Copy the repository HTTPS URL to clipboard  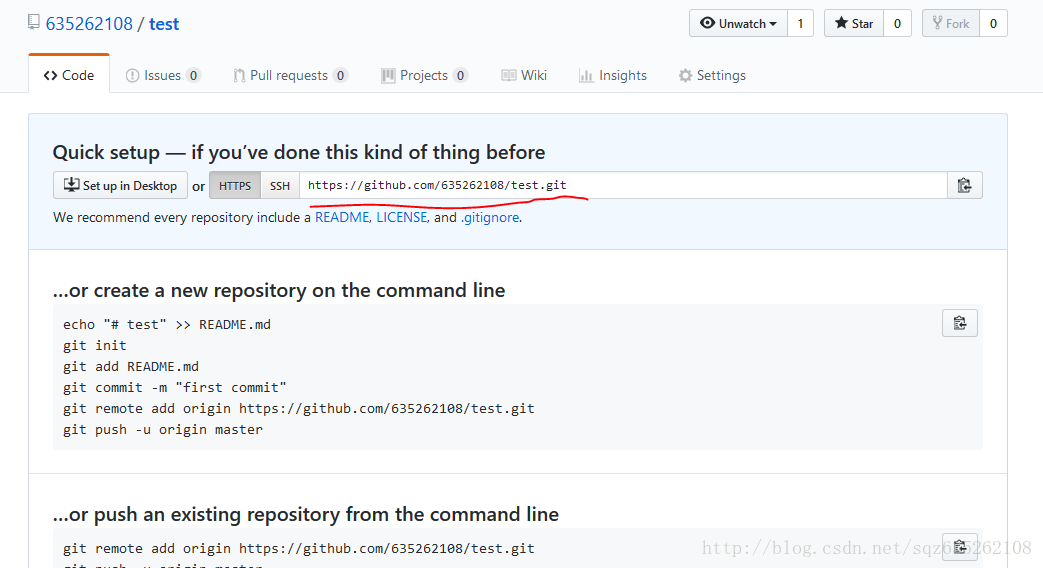pyautogui.click(x=965, y=186)
